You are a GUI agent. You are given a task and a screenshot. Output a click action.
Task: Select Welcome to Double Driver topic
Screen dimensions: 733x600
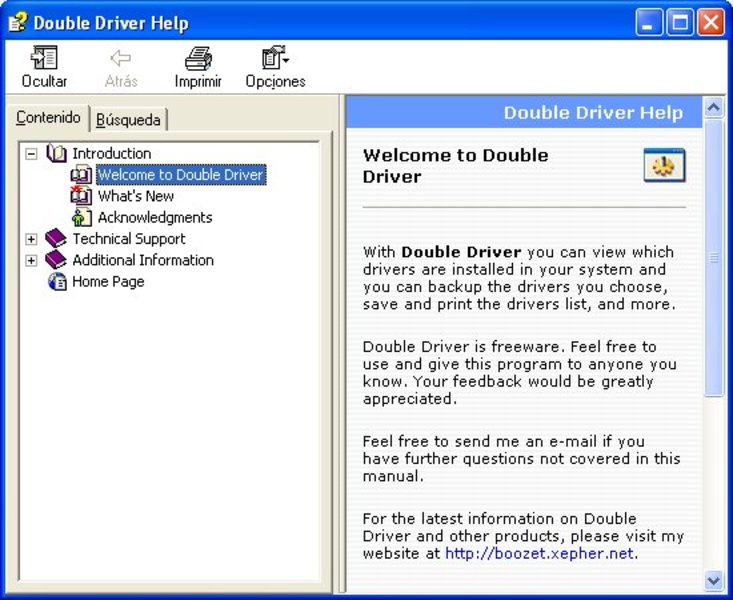tap(180, 175)
